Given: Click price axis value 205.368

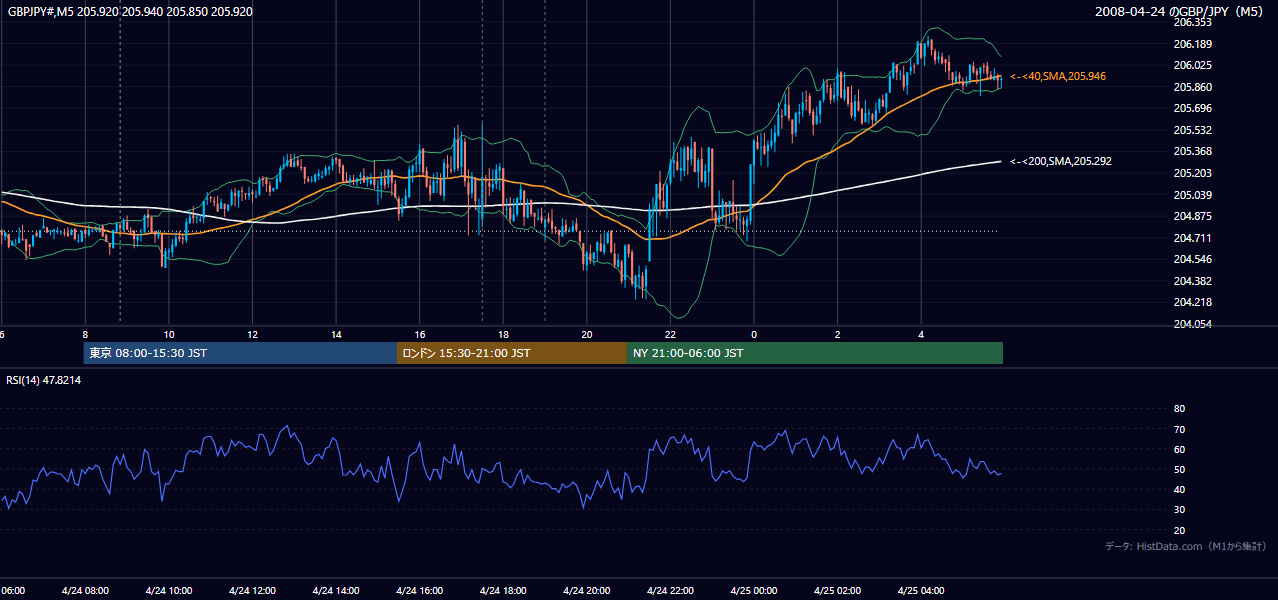Looking at the screenshot, I should pyautogui.click(x=1192, y=151).
